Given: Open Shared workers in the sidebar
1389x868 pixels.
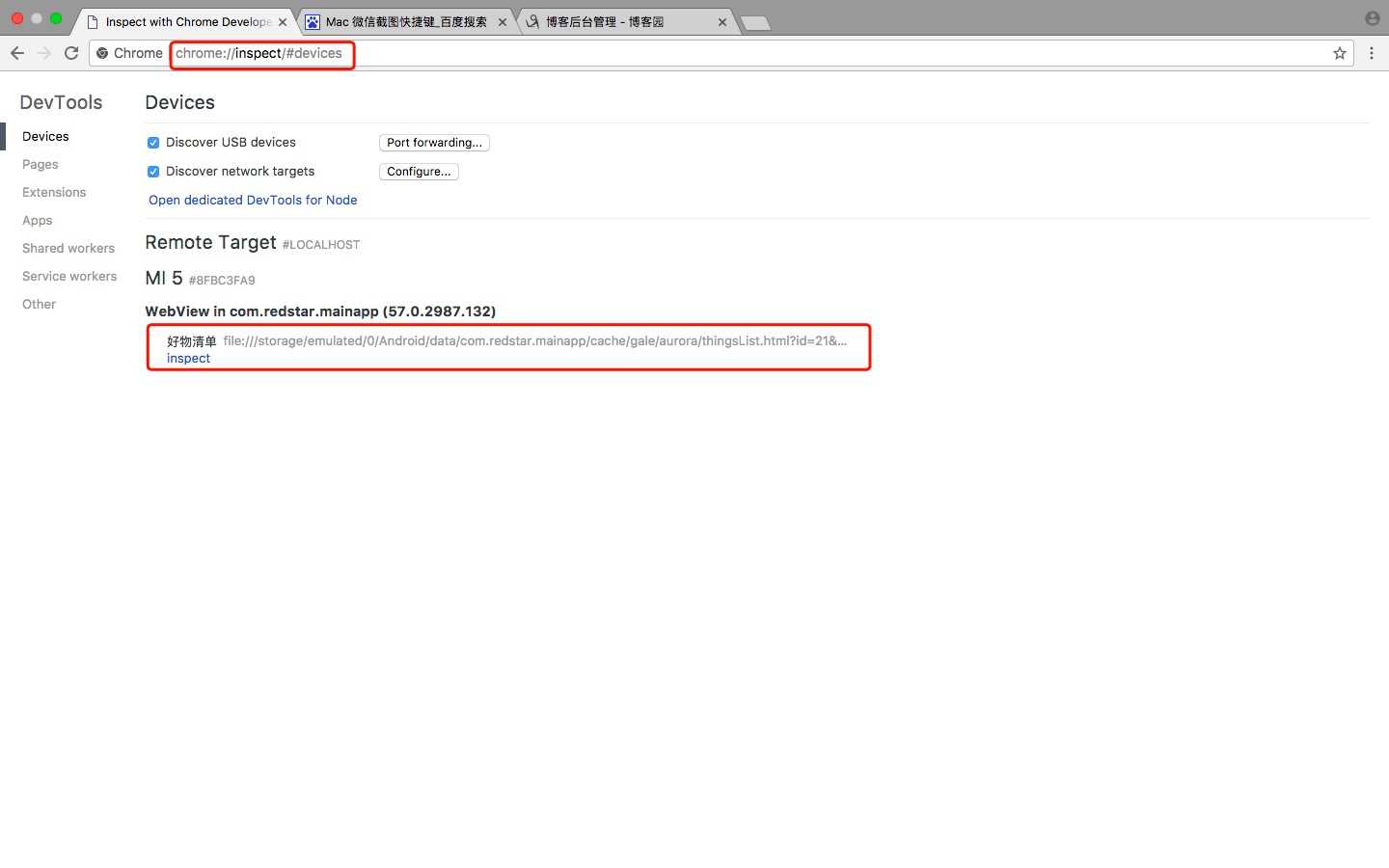Looking at the screenshot, I should coord(68,248).
